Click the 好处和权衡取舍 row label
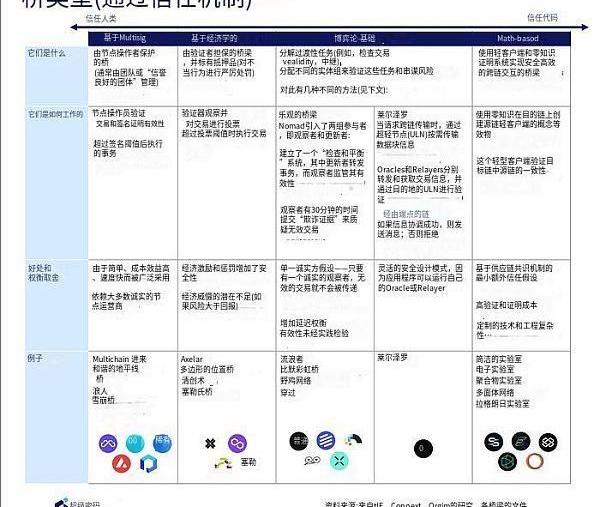This screenshot has height=507, width=600. [46, 274]
